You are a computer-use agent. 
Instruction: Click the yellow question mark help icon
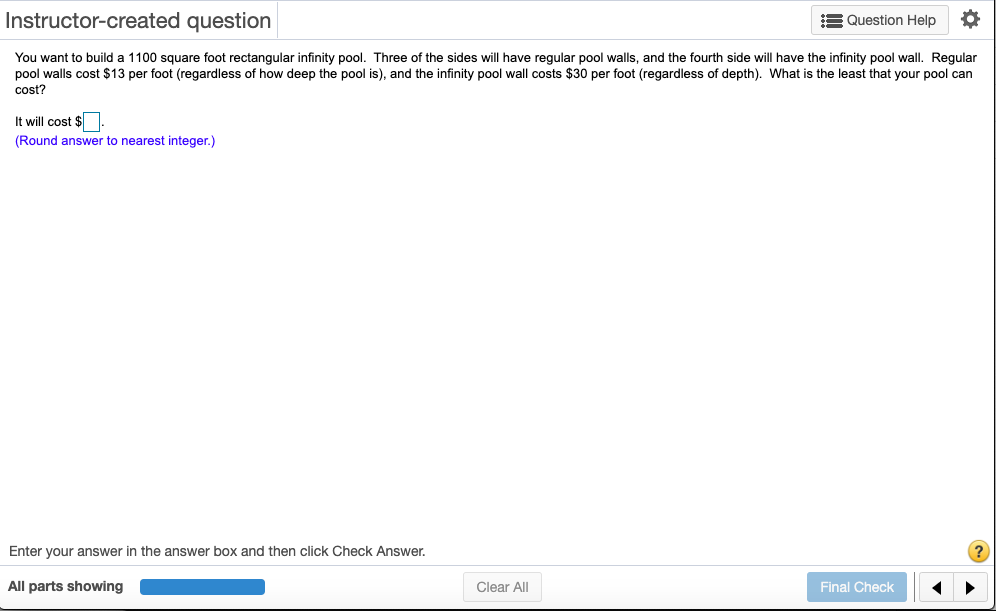click(978, 551)
